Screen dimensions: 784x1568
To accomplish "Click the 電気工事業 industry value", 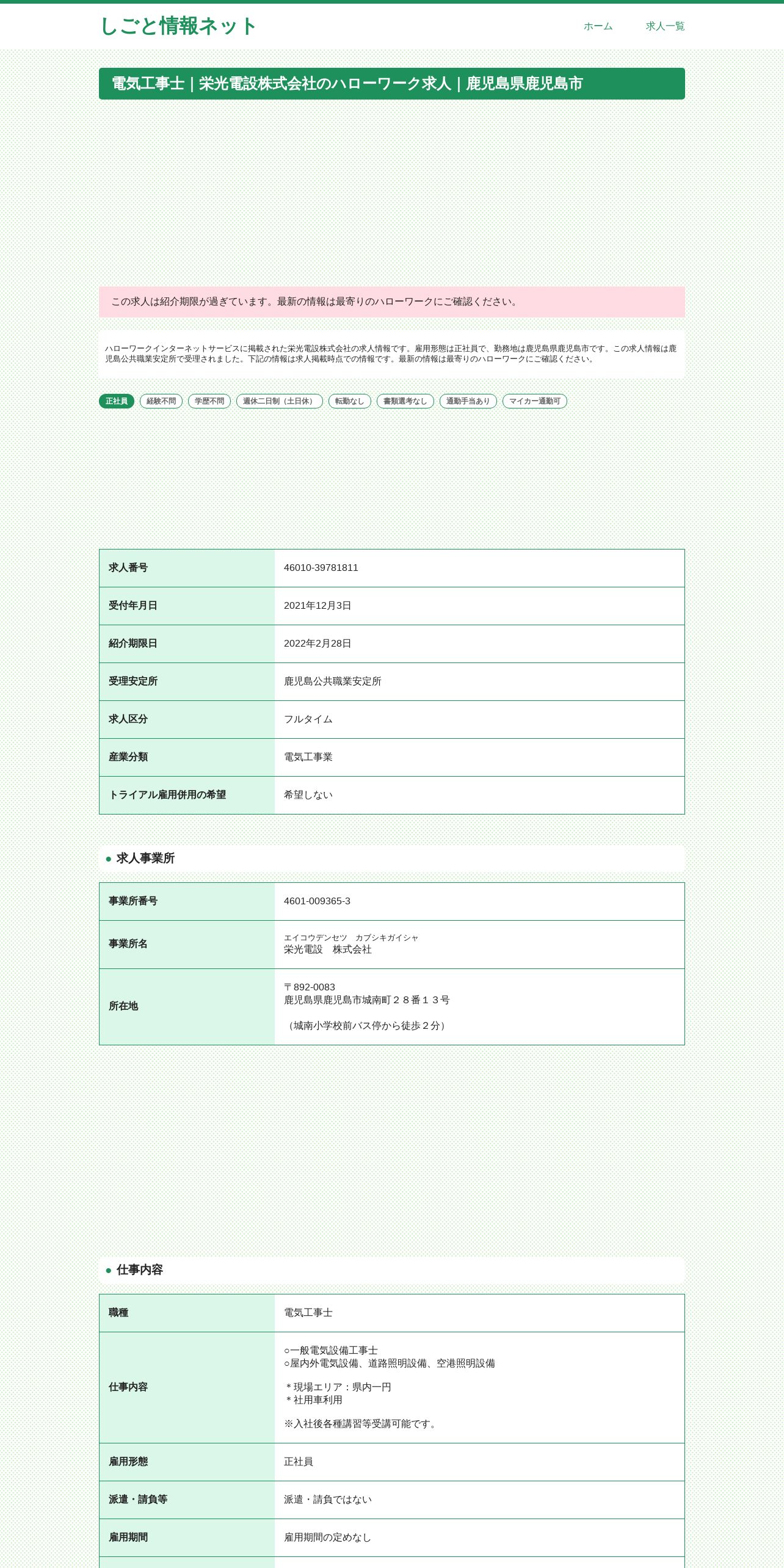I will click(x=308, y=757).
